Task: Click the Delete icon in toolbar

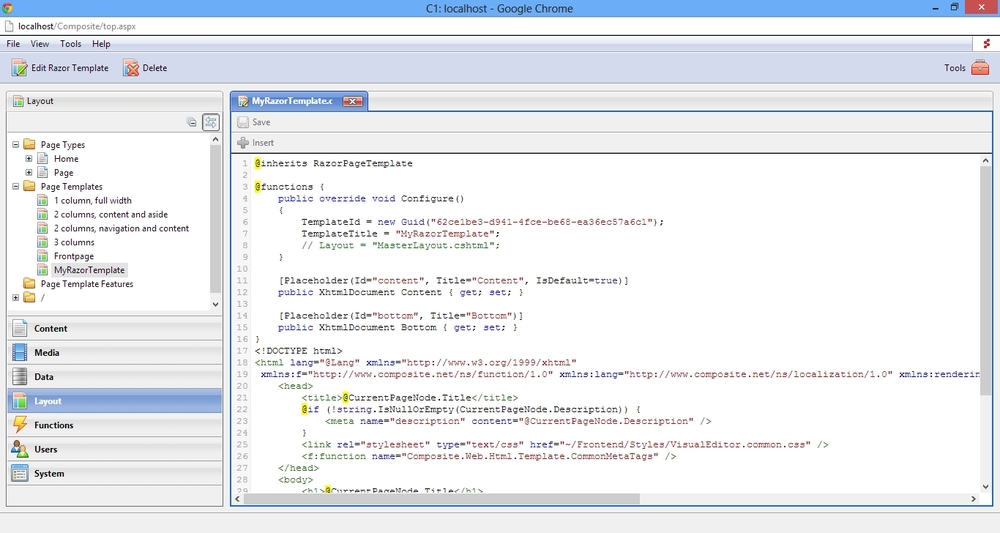Action: (131, 68)
